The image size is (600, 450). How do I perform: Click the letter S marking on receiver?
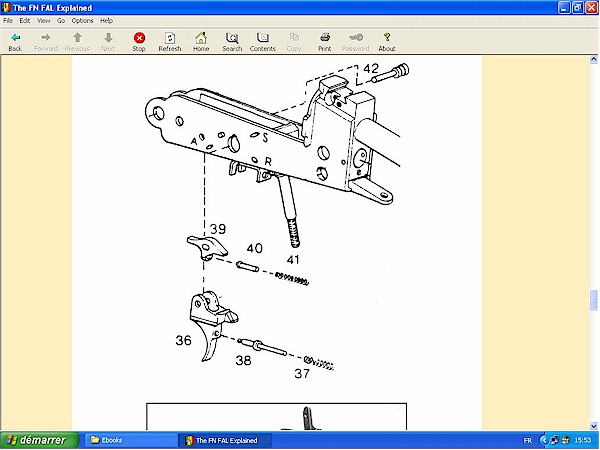coord(265,138)
